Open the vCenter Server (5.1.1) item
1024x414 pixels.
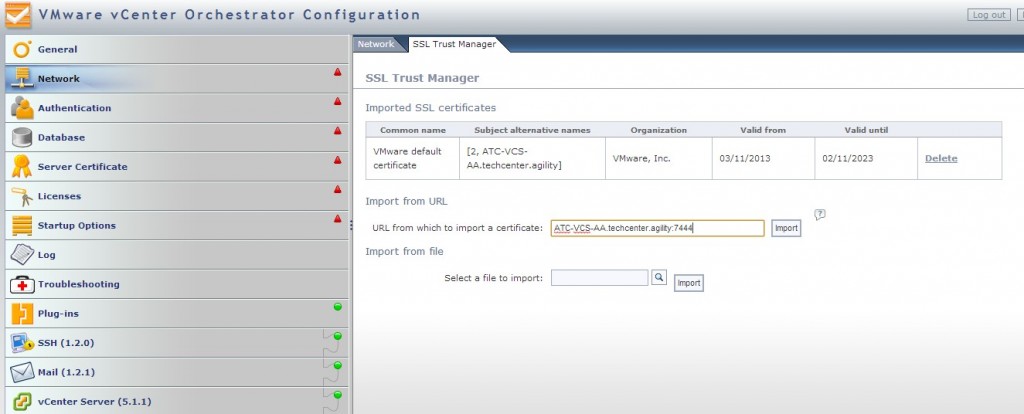pyautogui.click(x=176, y=401)
